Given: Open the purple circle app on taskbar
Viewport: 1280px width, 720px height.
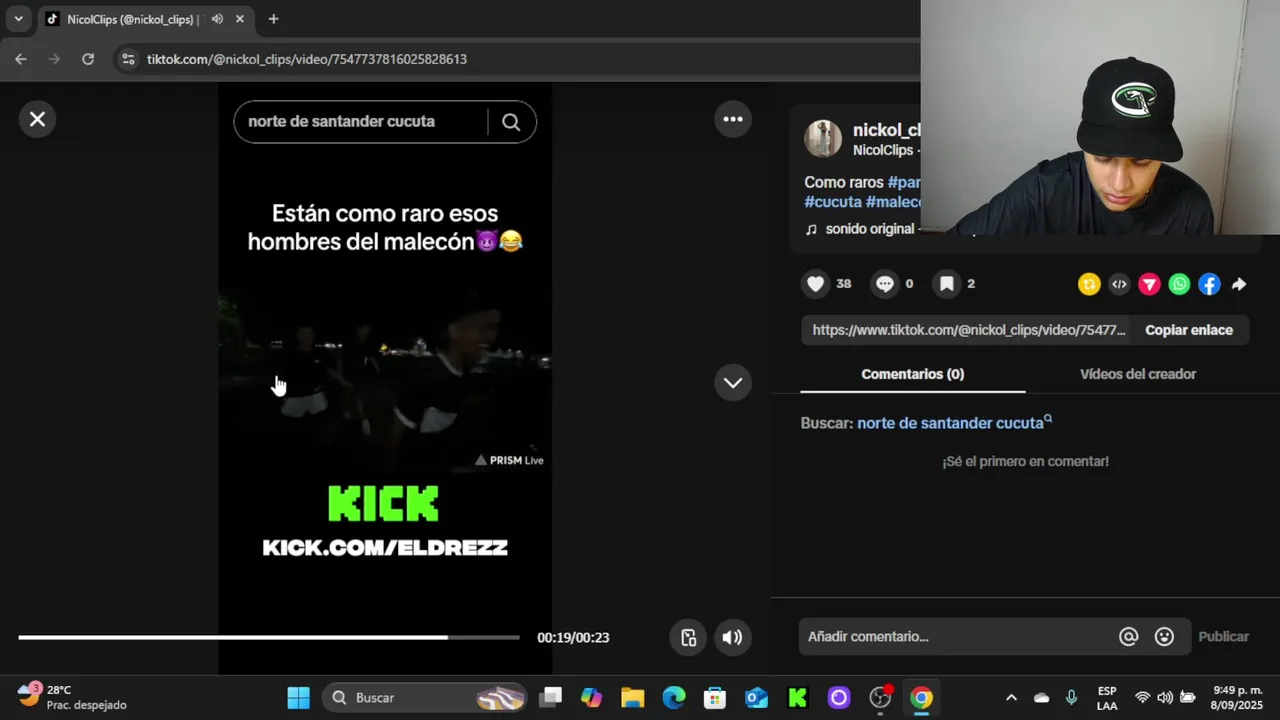Looking at the screenshot, I should click(x=838, y=697).
